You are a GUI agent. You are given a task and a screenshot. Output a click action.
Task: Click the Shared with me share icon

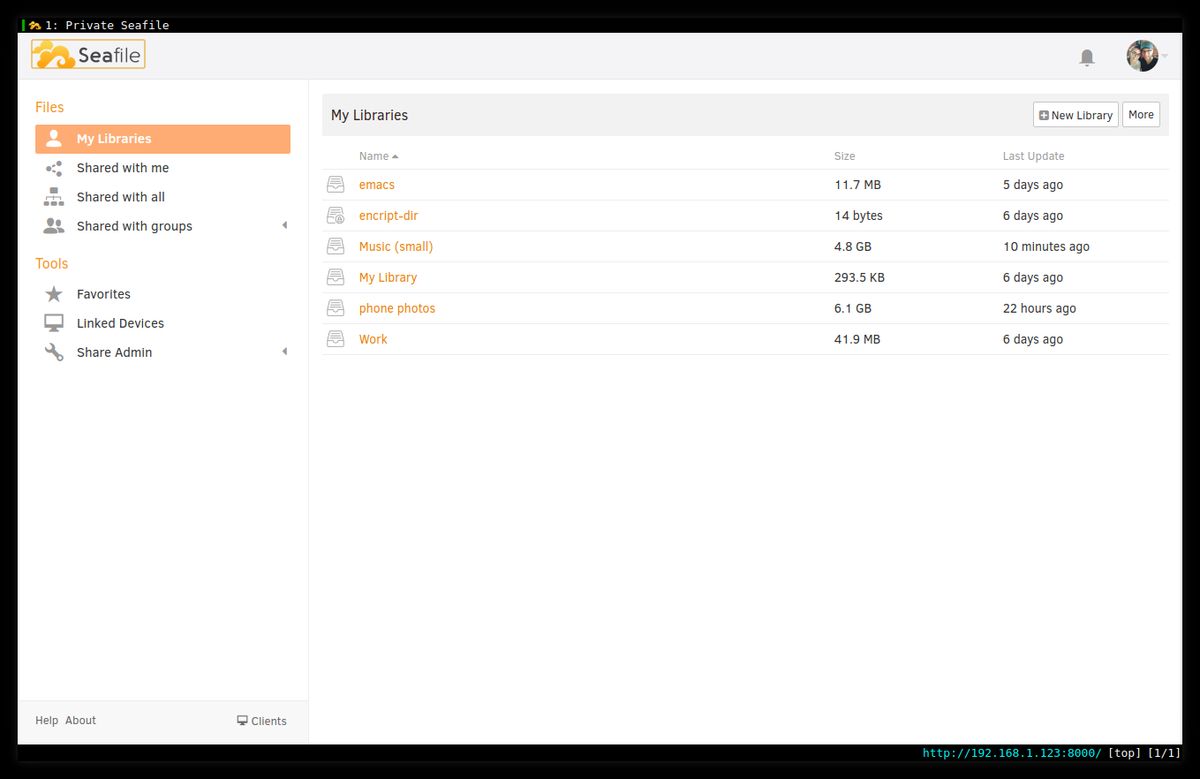54,168
